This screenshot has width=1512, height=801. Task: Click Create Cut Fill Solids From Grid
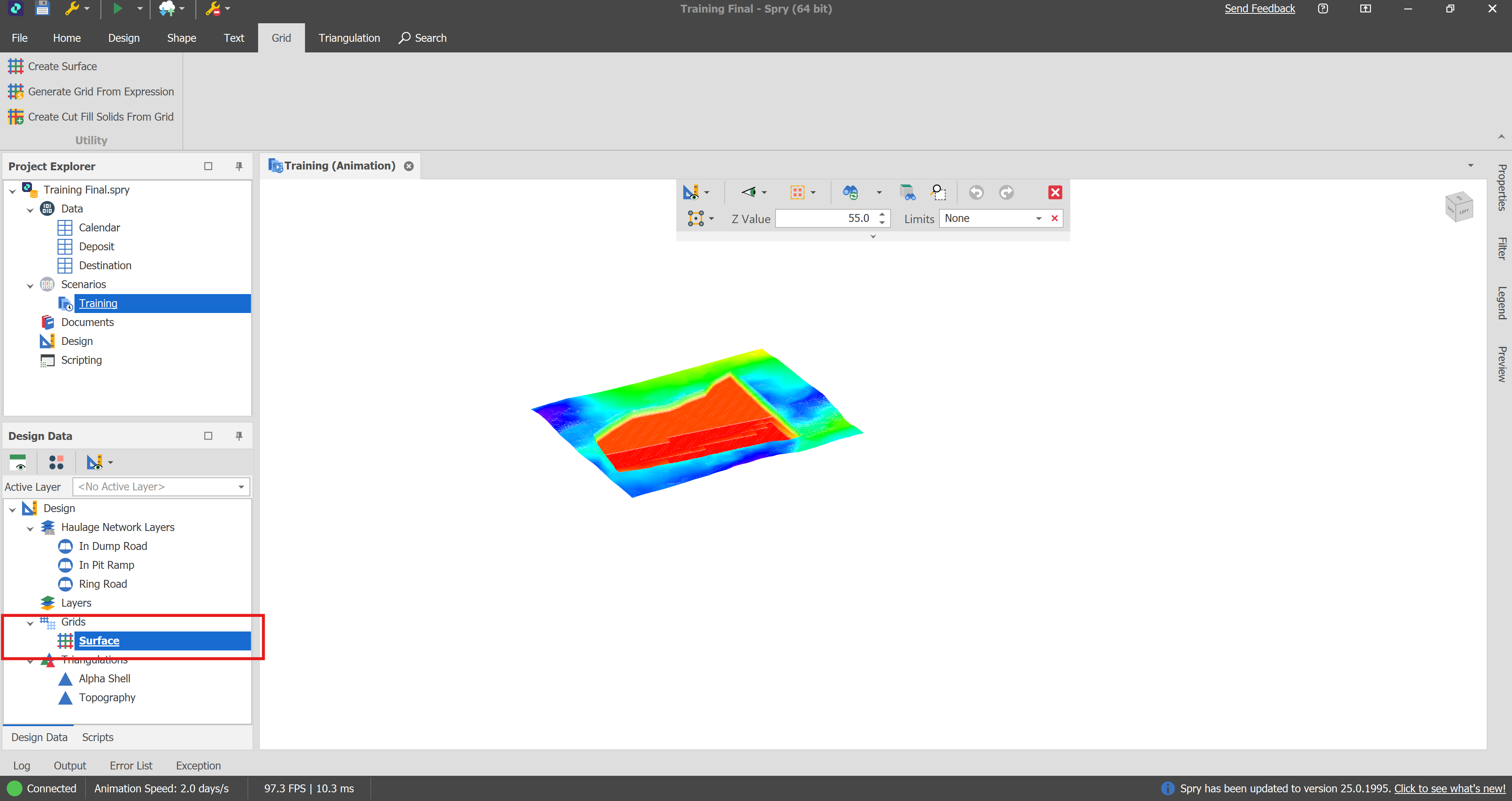(100, 117)
